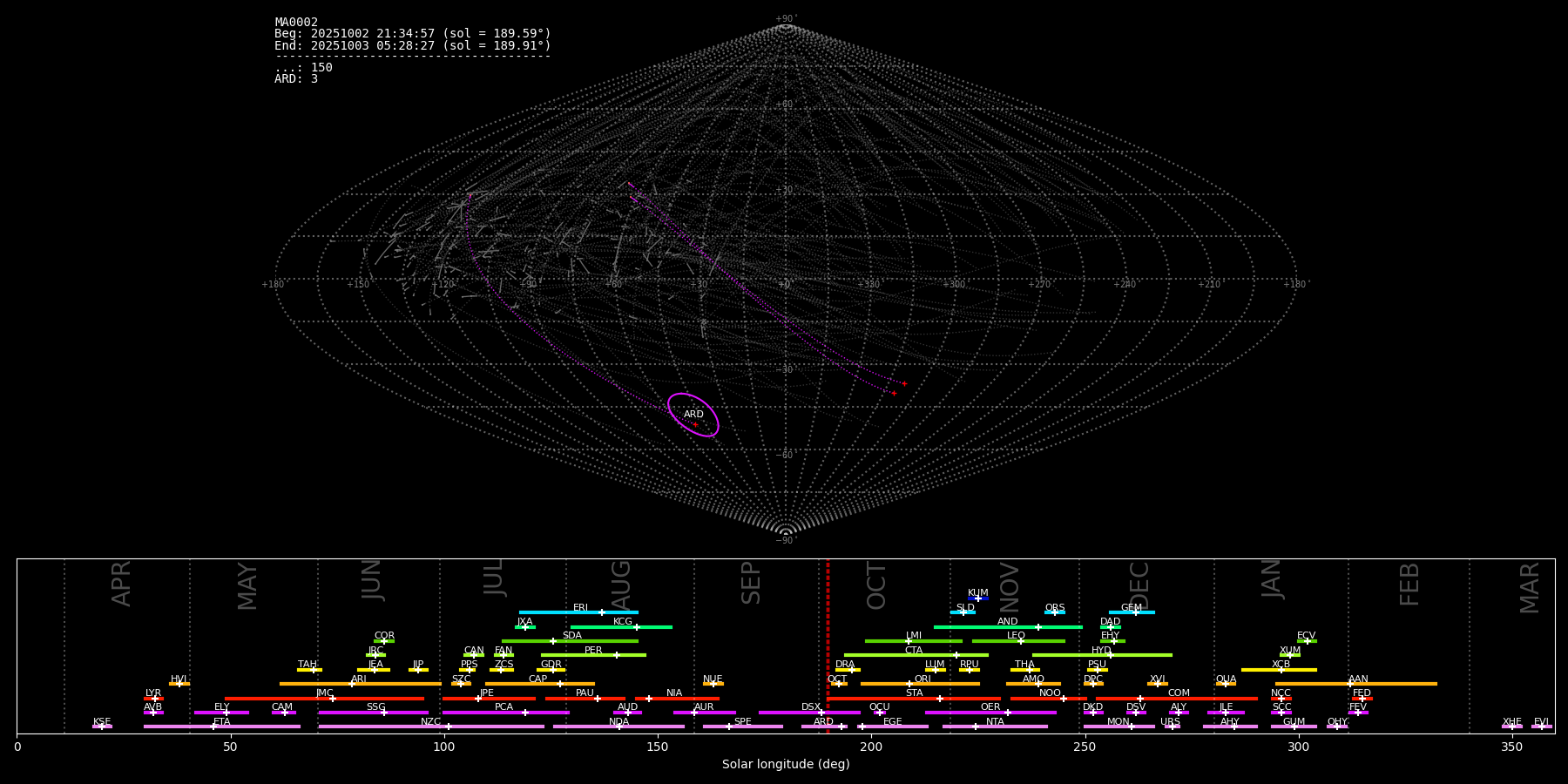Screen dimensions: 1568x784
Task: Select the LYR shower peak marker
Action: (x=155, y=699)
